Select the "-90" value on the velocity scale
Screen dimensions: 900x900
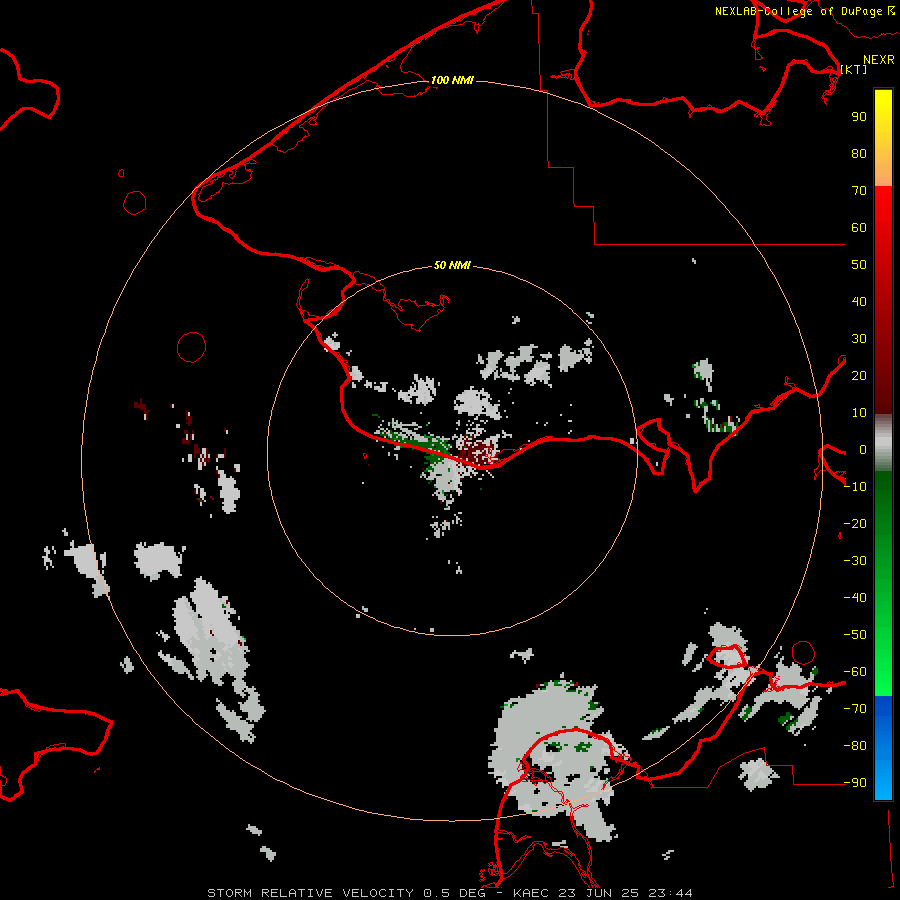click(855, 783)
